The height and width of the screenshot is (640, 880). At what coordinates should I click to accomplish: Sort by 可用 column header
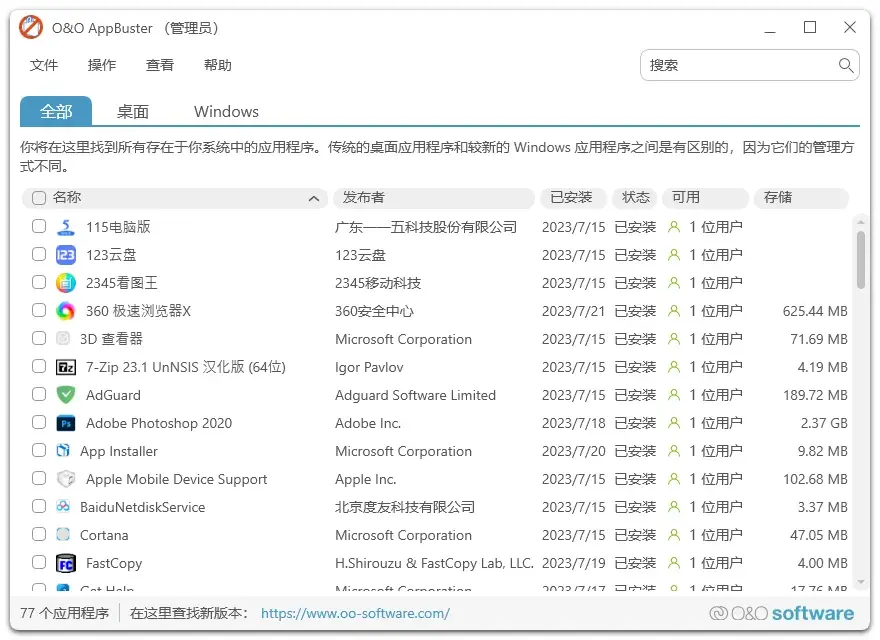point(705,198)
